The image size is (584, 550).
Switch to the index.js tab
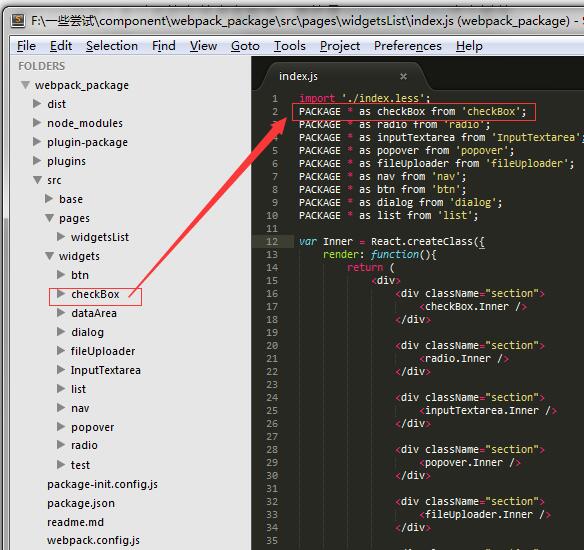298,76
